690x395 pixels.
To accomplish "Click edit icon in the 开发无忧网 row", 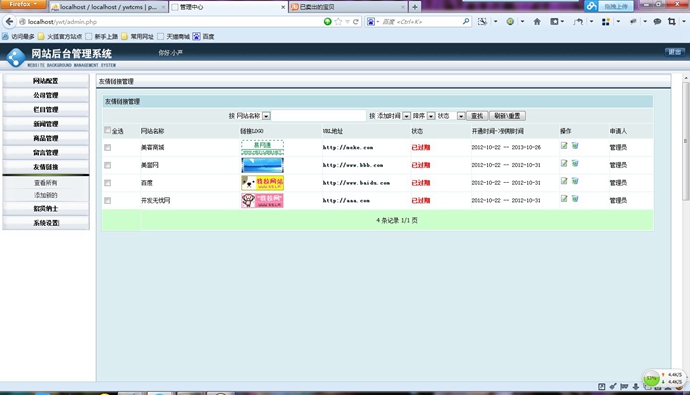I will pyautogui.click(x=564, y=199).
